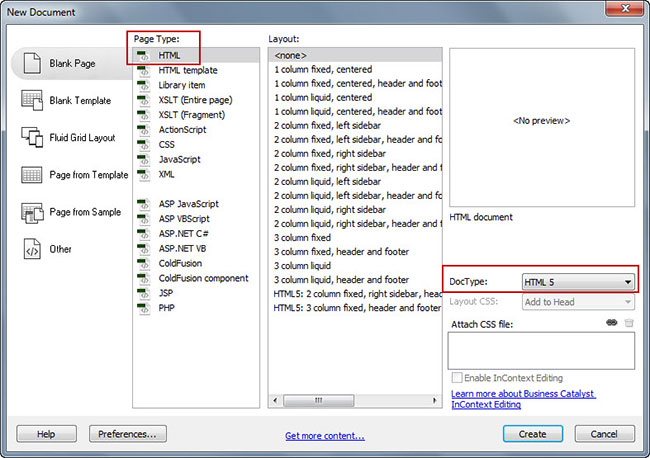Screen dimensions: 650x458
Task: Open the Preferences dialog
Action: [128, 434]
